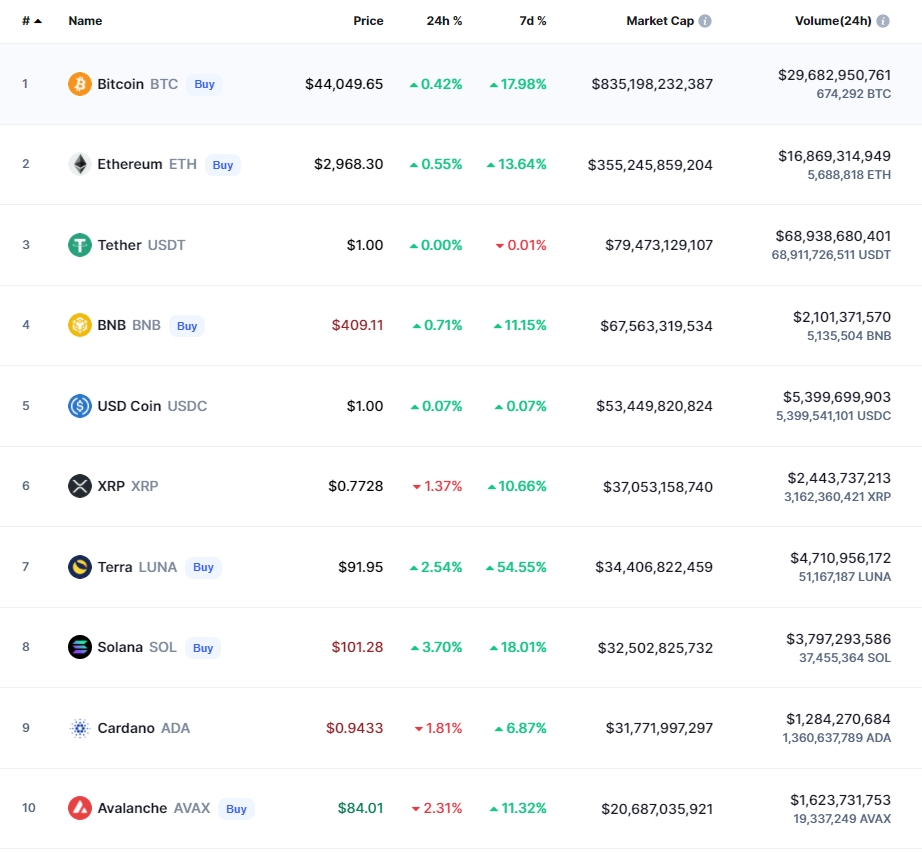
Task: Sort the table by Price header
Action: 368,21
